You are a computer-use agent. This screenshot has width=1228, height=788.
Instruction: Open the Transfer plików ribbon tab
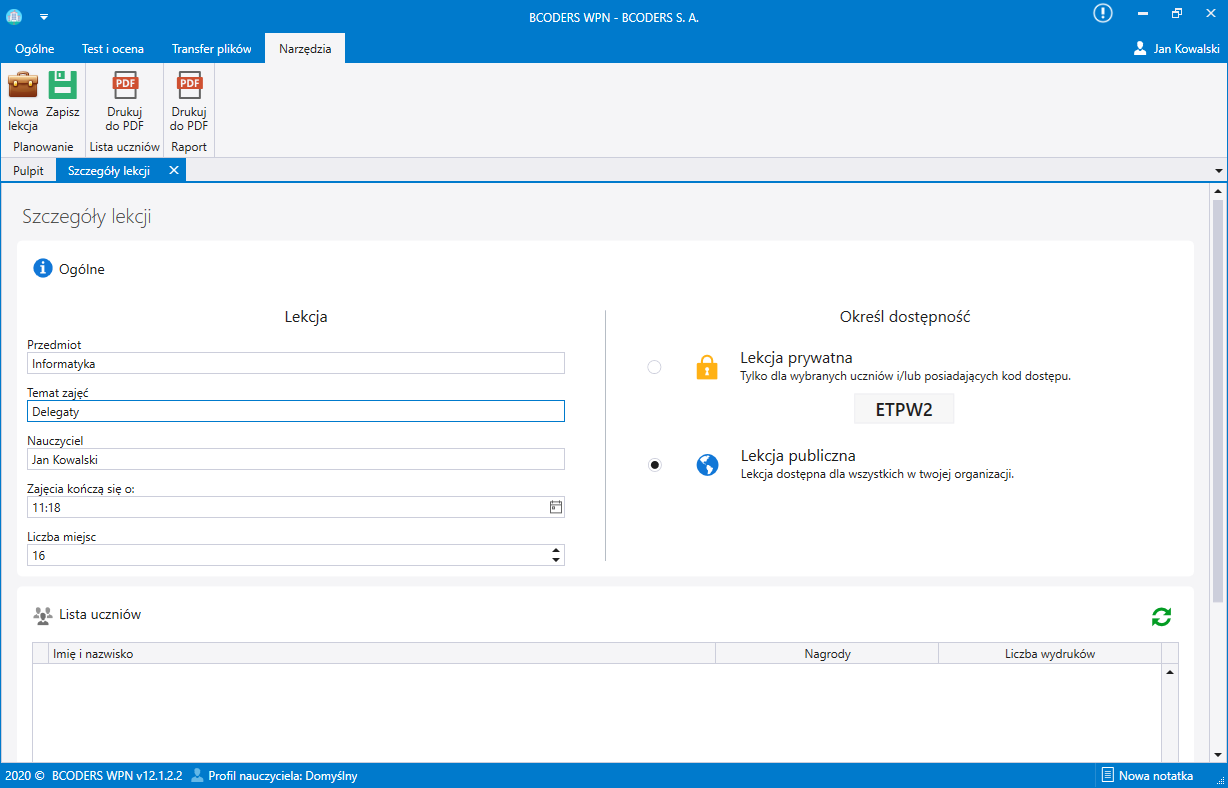[210, 48]
